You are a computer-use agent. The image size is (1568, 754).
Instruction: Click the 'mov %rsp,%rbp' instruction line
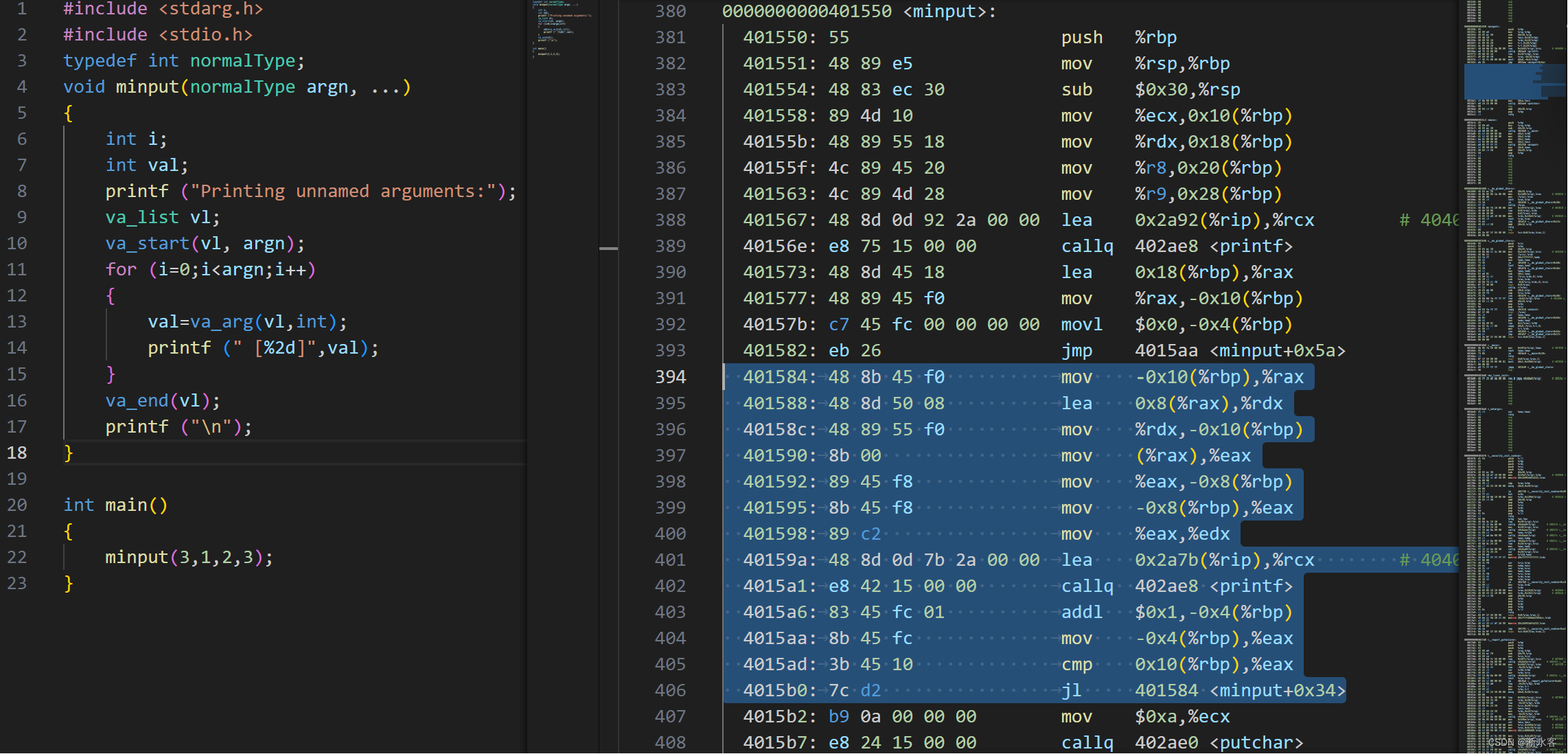click(986, 63)
